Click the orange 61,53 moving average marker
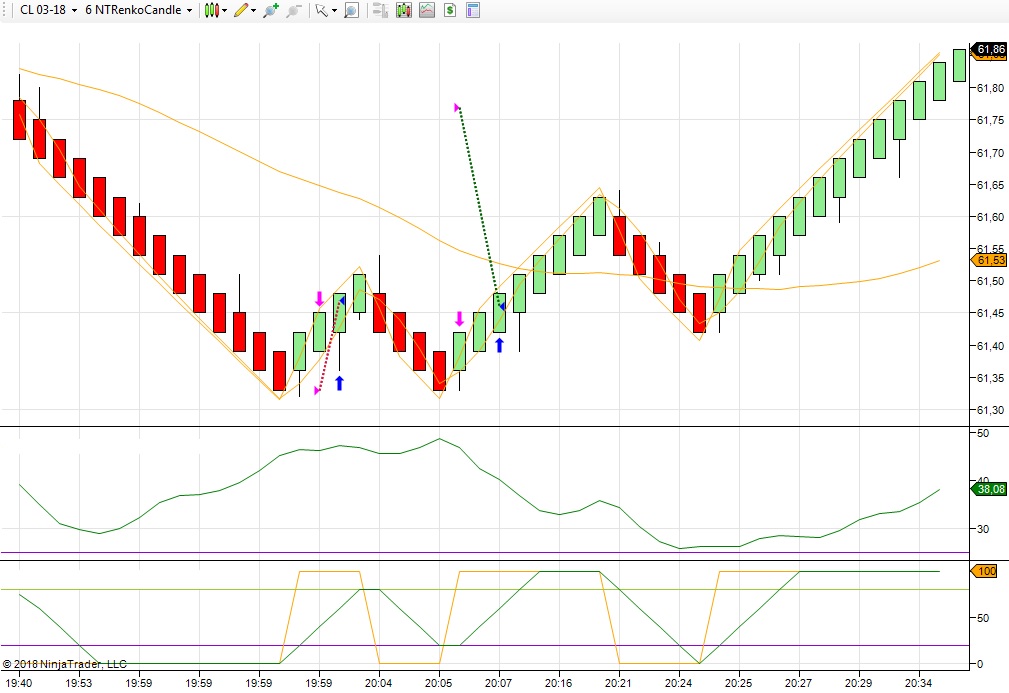Screen dimensions: 1009x693 [x=989, y=260]
